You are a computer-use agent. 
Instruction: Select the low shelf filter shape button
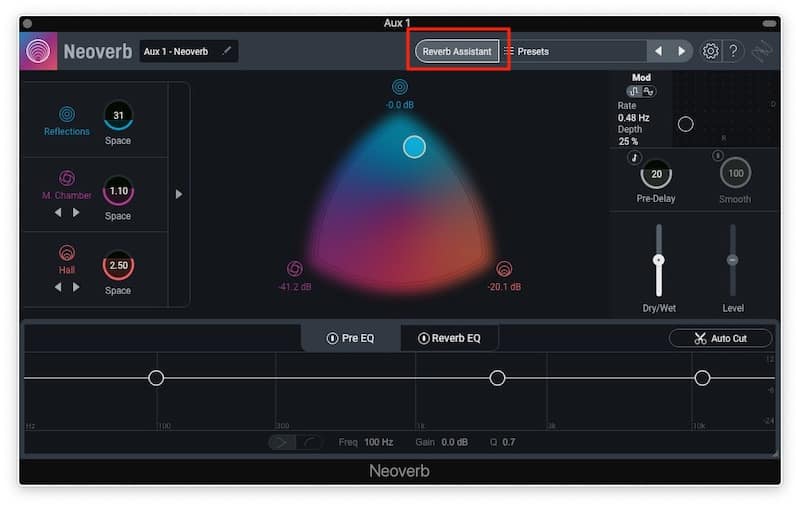(x=310, y=442)
